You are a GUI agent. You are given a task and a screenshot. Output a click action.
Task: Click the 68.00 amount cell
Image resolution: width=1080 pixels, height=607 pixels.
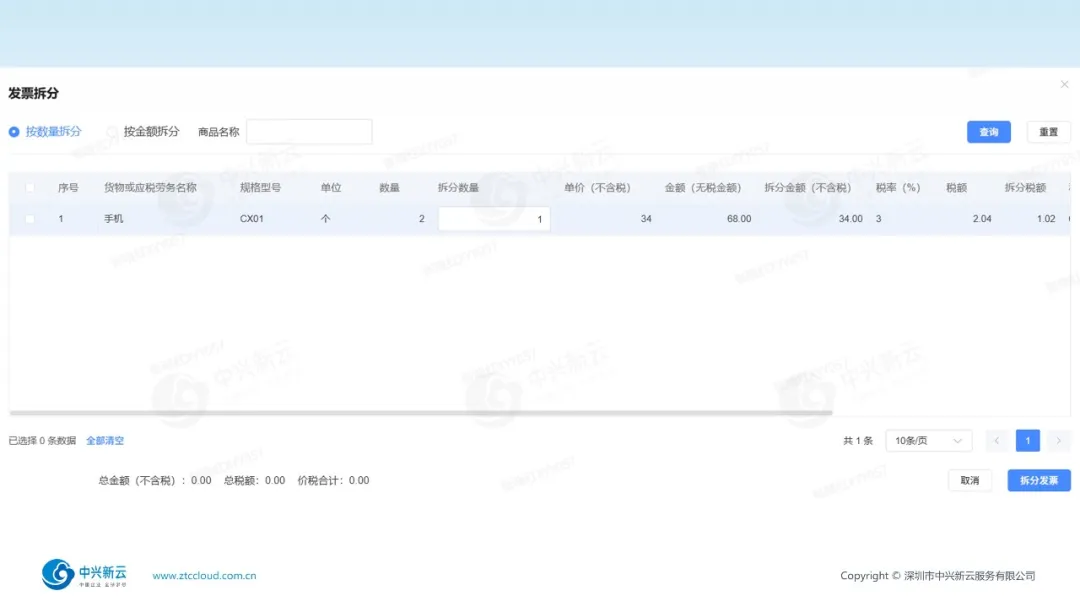click(739, 218)
